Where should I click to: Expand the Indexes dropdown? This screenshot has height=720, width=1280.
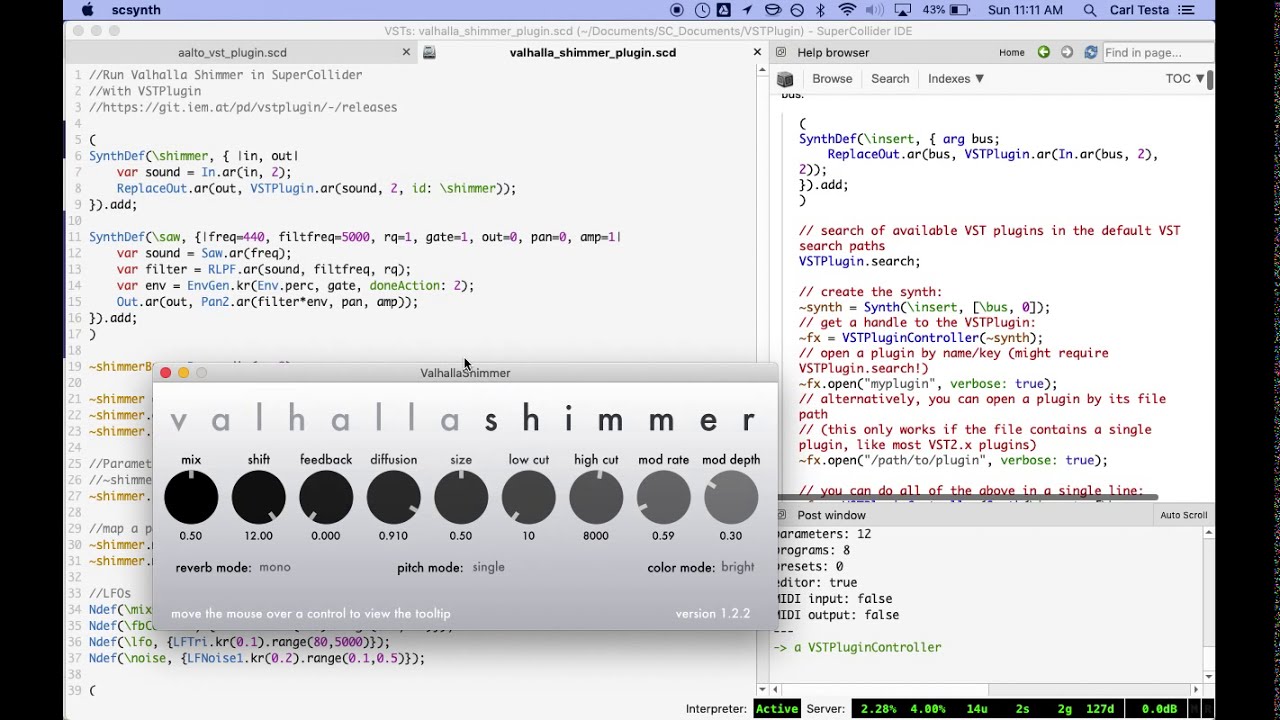pos(955,79)
